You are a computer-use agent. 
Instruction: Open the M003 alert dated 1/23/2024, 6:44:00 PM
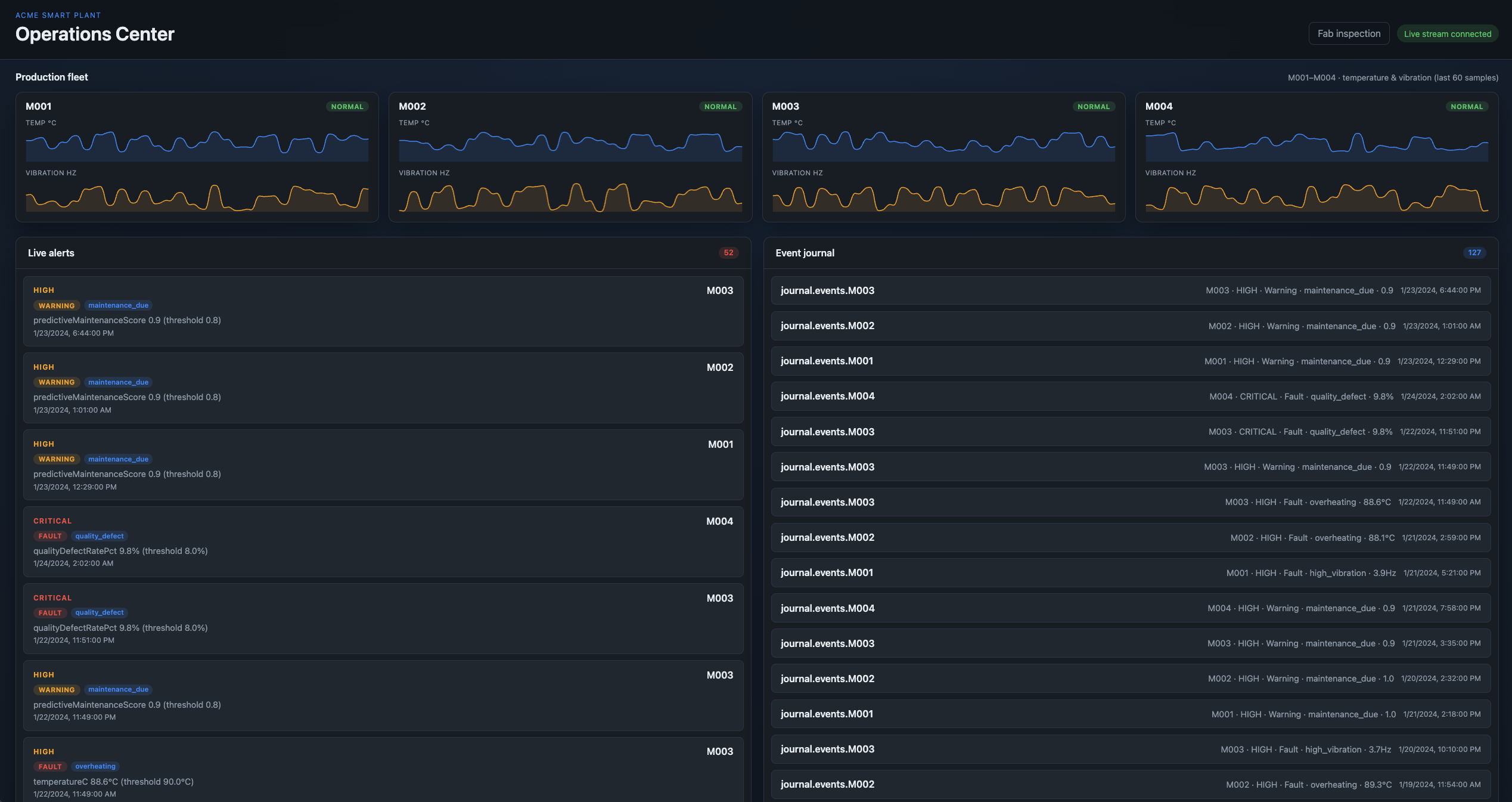coord(383,311)
